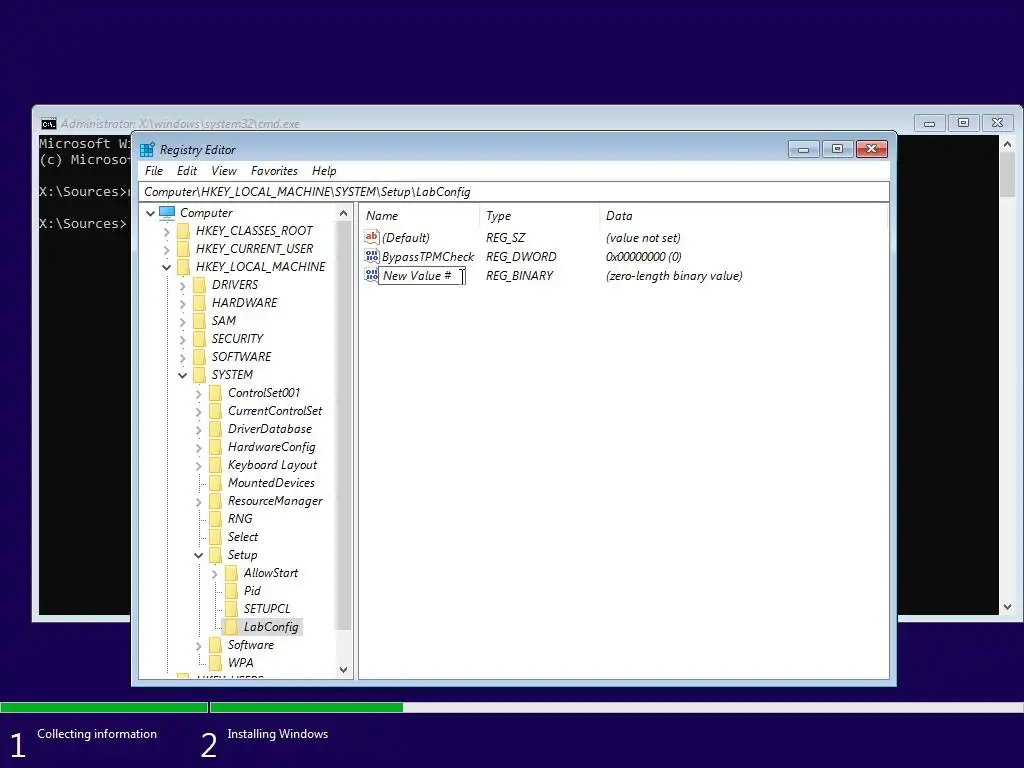Select the CurrentControlSet folder icon
1024x768 pixels.
[216, 411]
